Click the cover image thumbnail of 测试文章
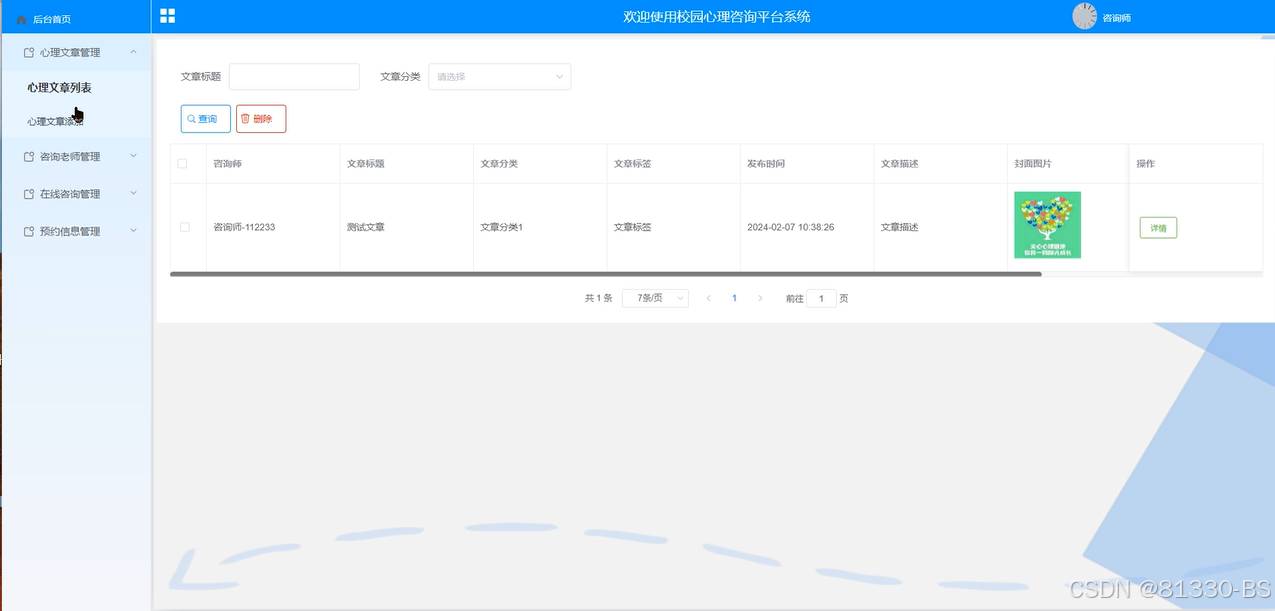 (1047, 225)
